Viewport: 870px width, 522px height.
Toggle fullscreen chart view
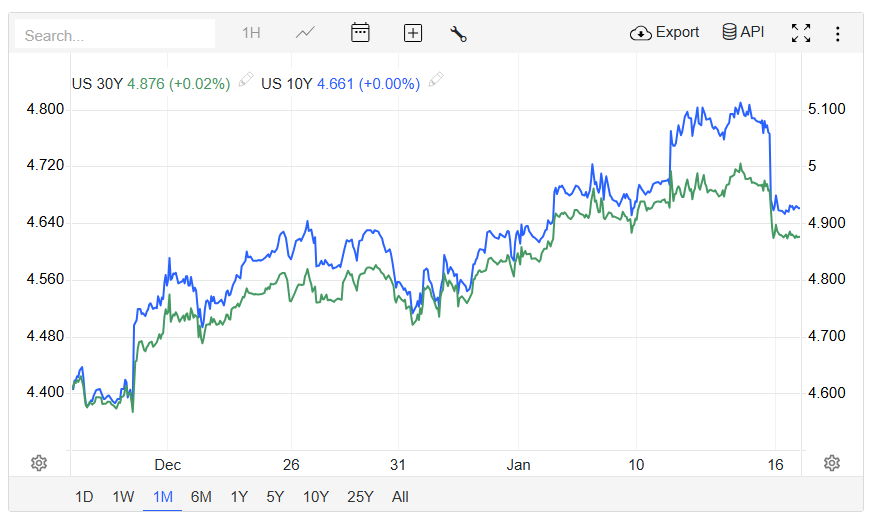point(801,33)
